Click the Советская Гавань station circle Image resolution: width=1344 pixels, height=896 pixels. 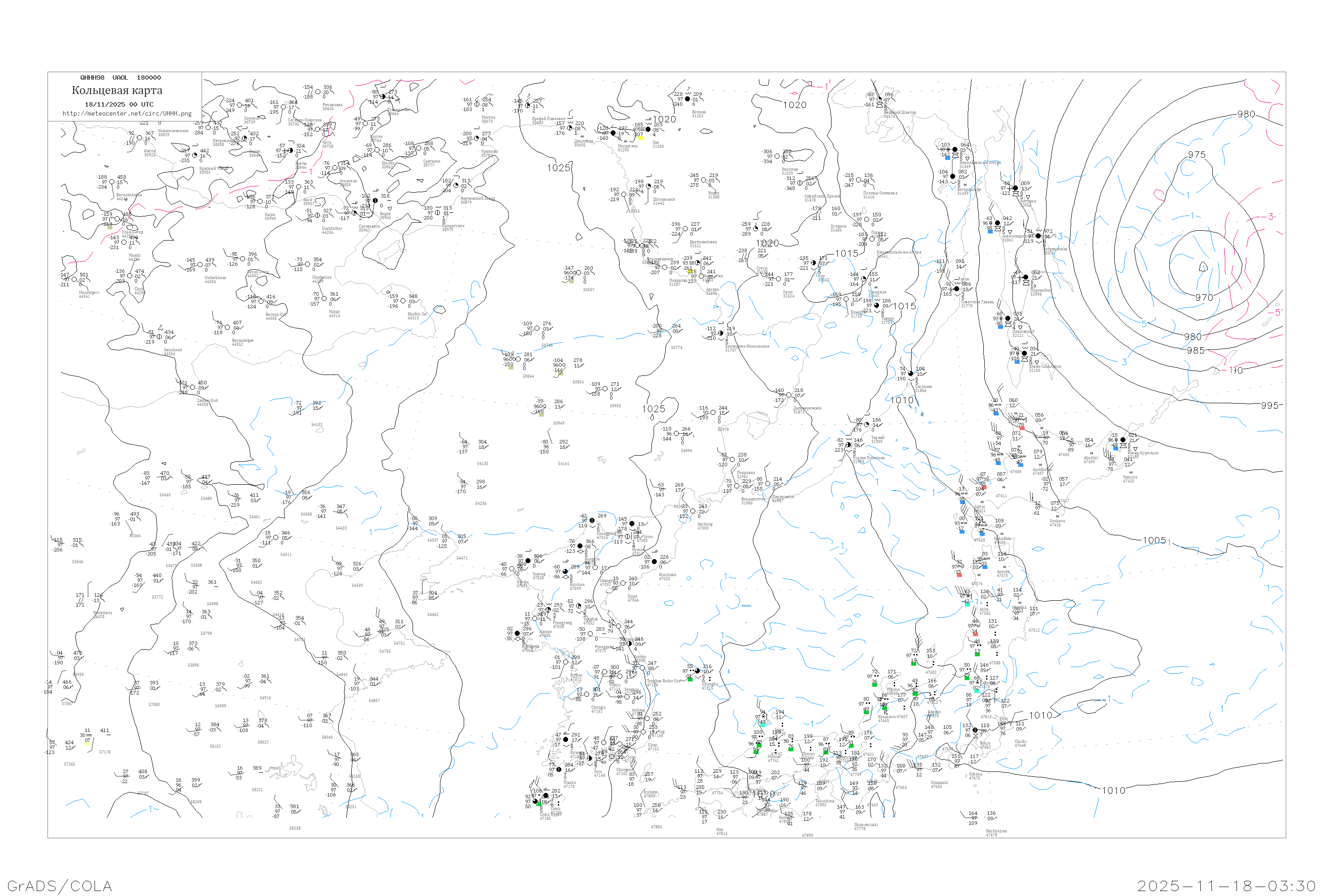tap(956, 289)
